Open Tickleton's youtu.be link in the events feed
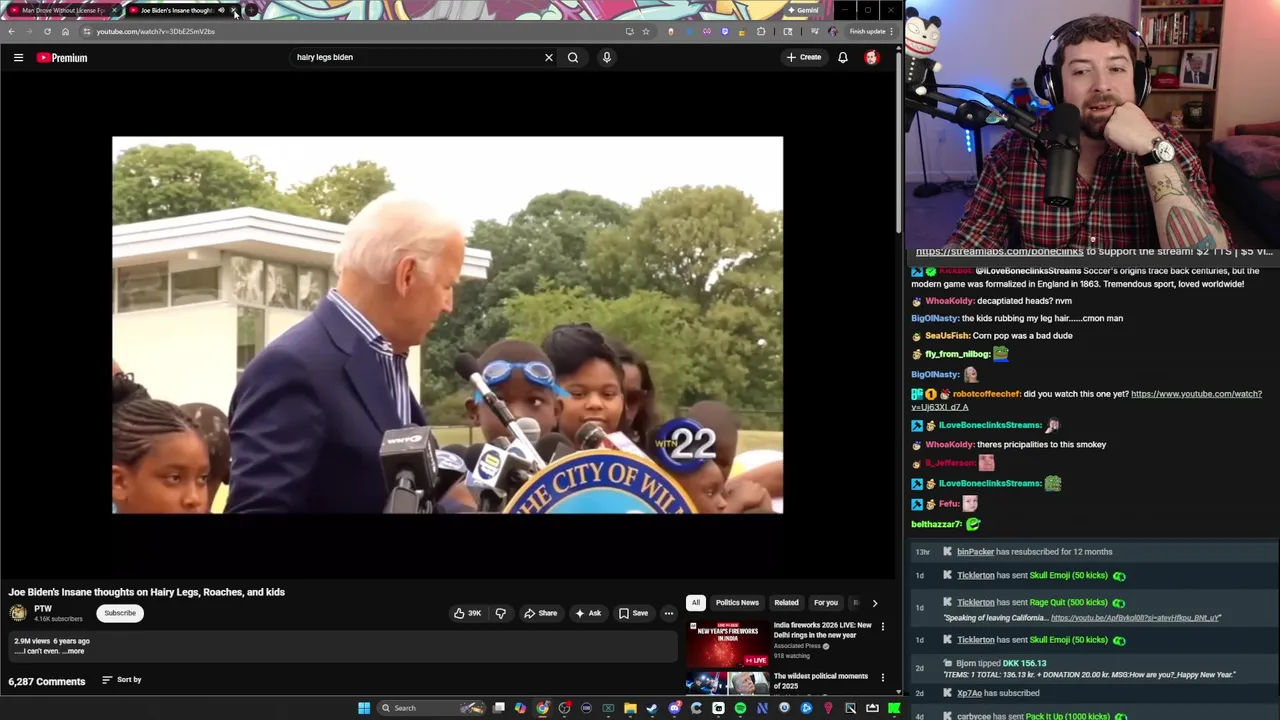This screenshot has width=1280, height=720. coord(1135,618)
